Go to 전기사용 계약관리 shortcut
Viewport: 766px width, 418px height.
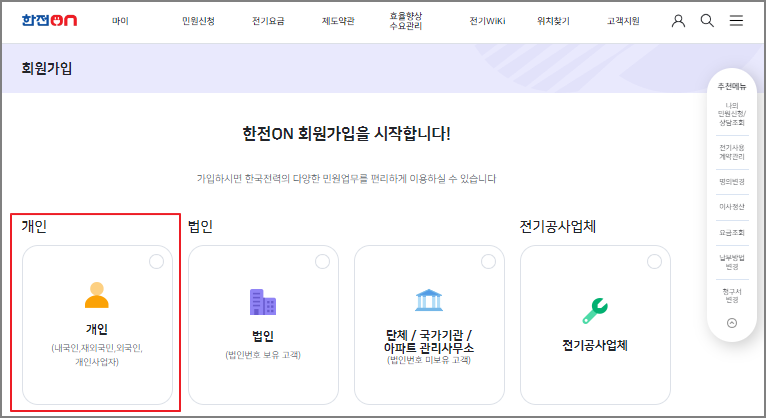point(732,152)
